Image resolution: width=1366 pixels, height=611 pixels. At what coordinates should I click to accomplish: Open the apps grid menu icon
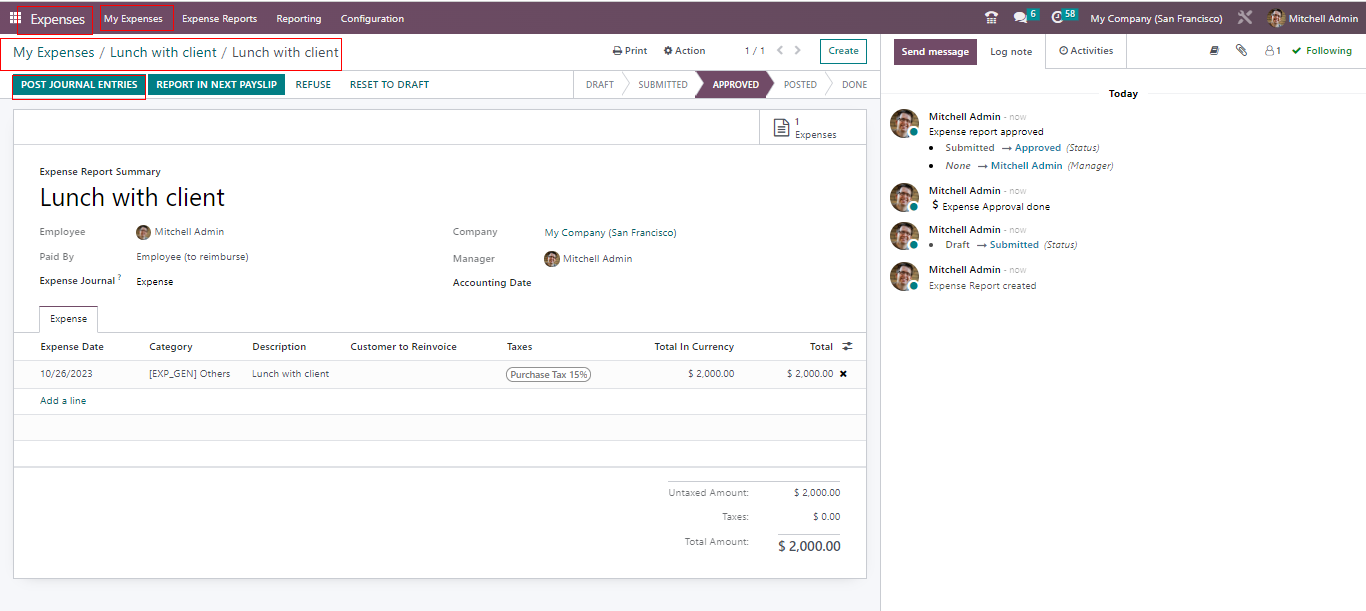[x=15, y=18]
